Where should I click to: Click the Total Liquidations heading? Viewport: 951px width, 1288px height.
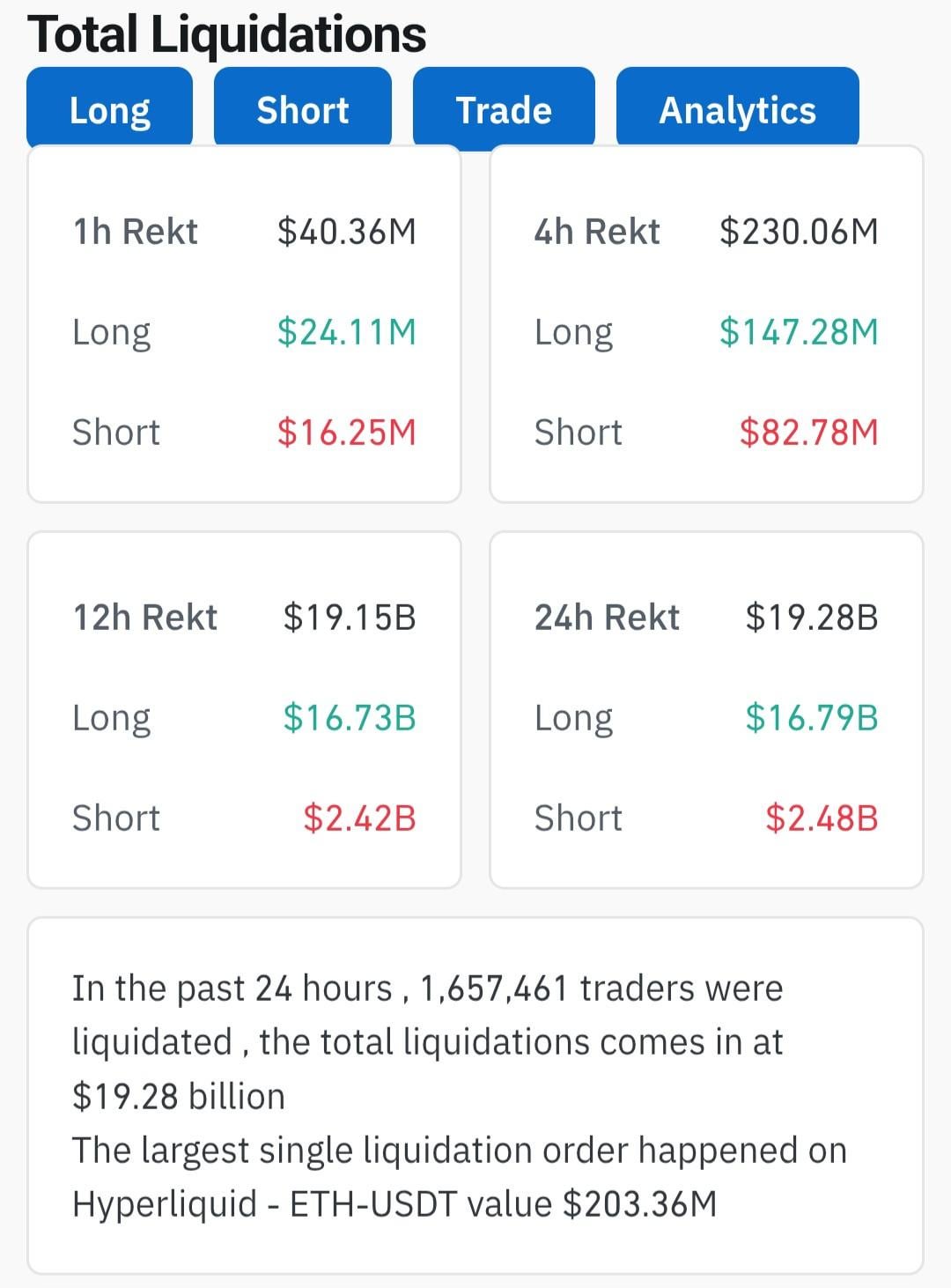(x=227, y=35)
